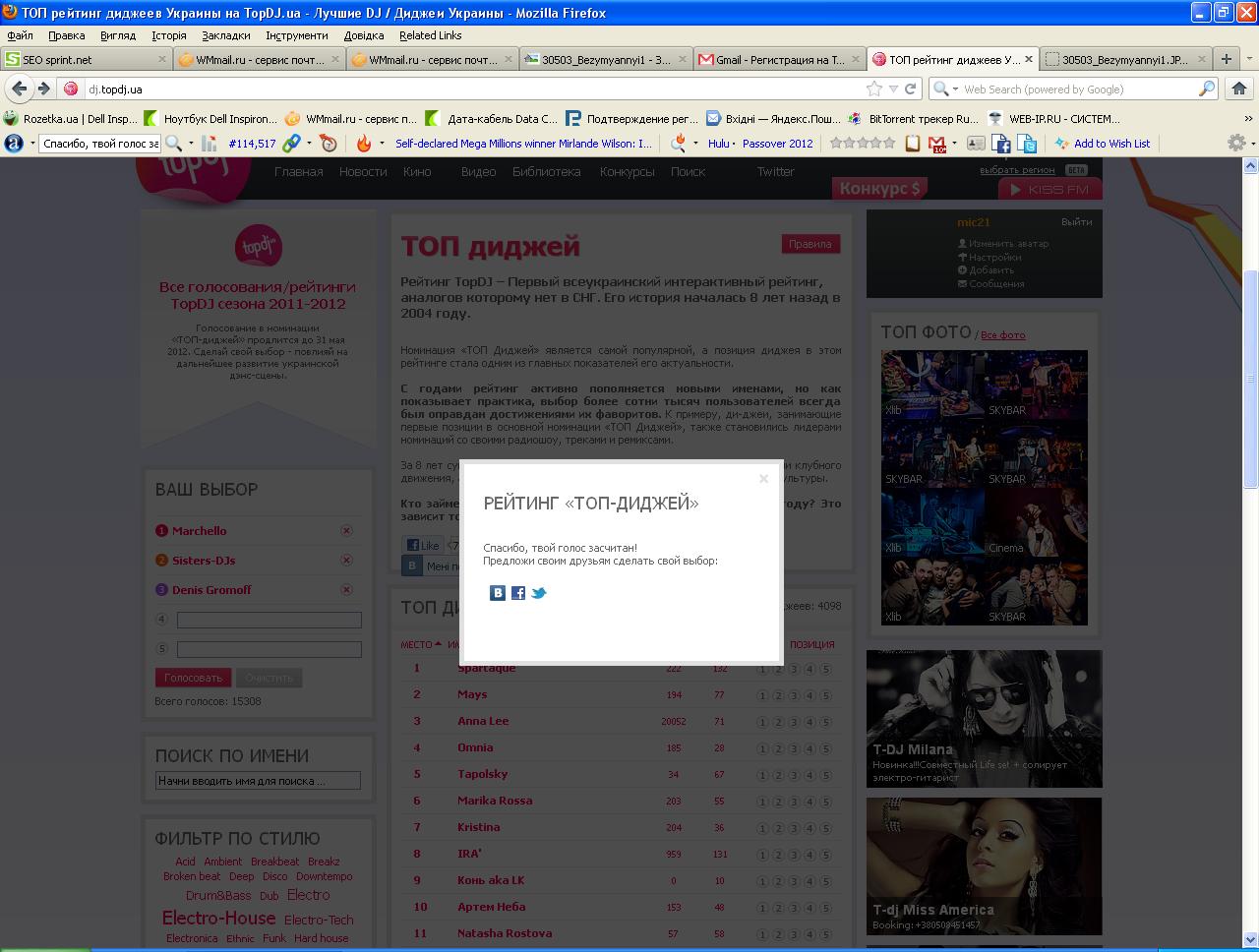The image size is (1259, 952).
Task: Reload the current page
Action: coord(911,89)
